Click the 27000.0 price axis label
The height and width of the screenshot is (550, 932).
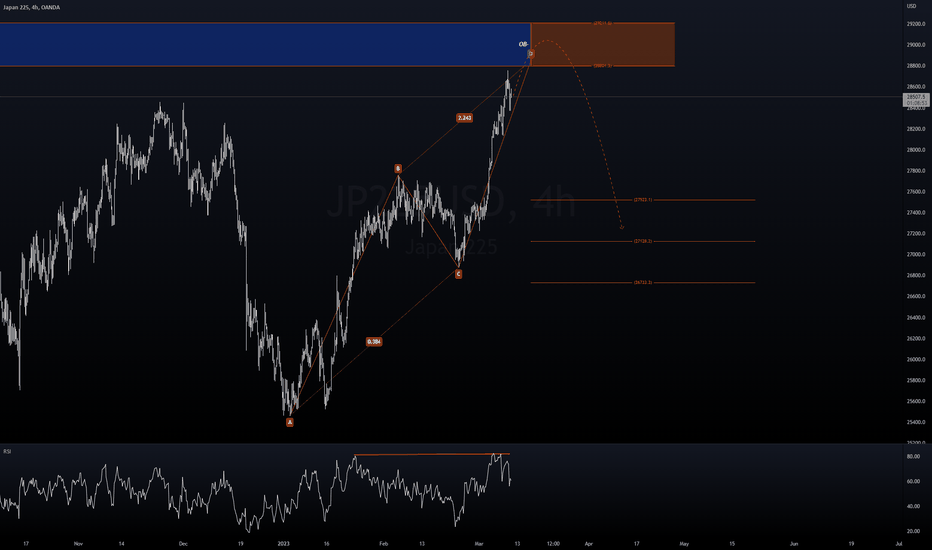click(916, 254)
